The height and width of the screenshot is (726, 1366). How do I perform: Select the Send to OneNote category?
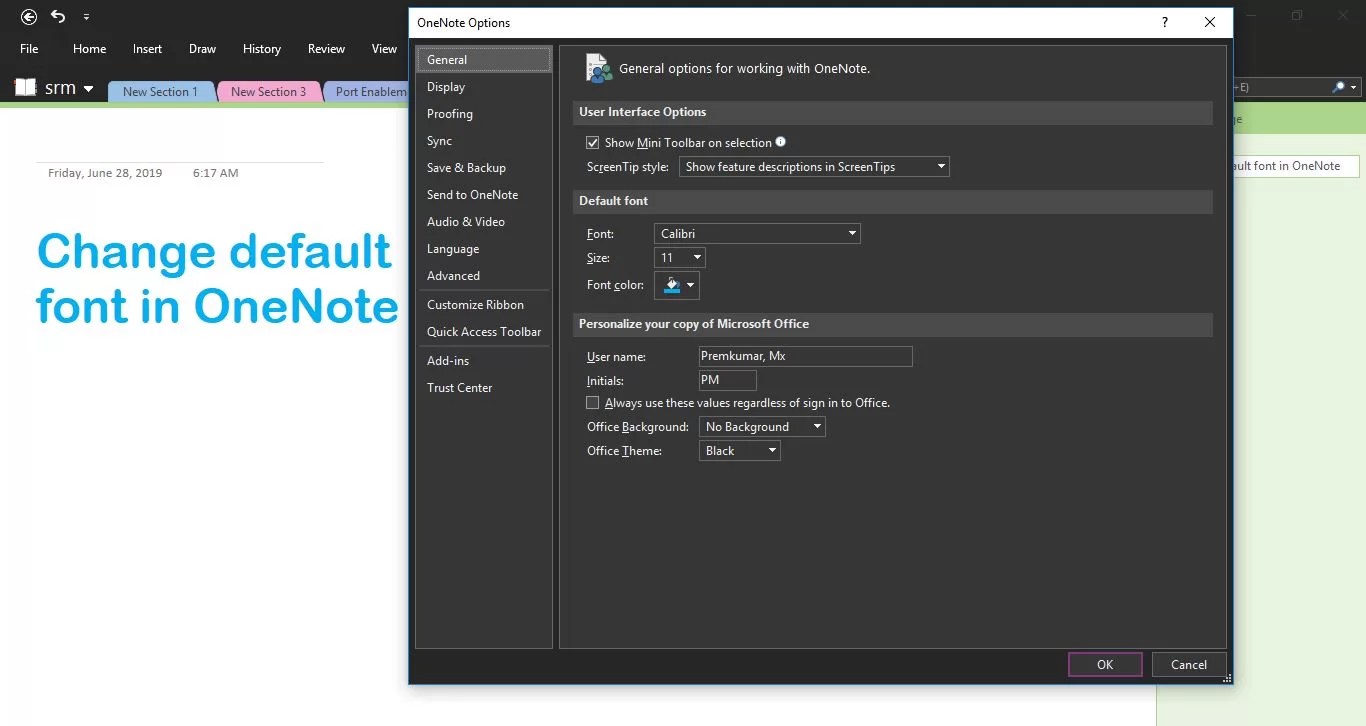(x=484, y=195)
